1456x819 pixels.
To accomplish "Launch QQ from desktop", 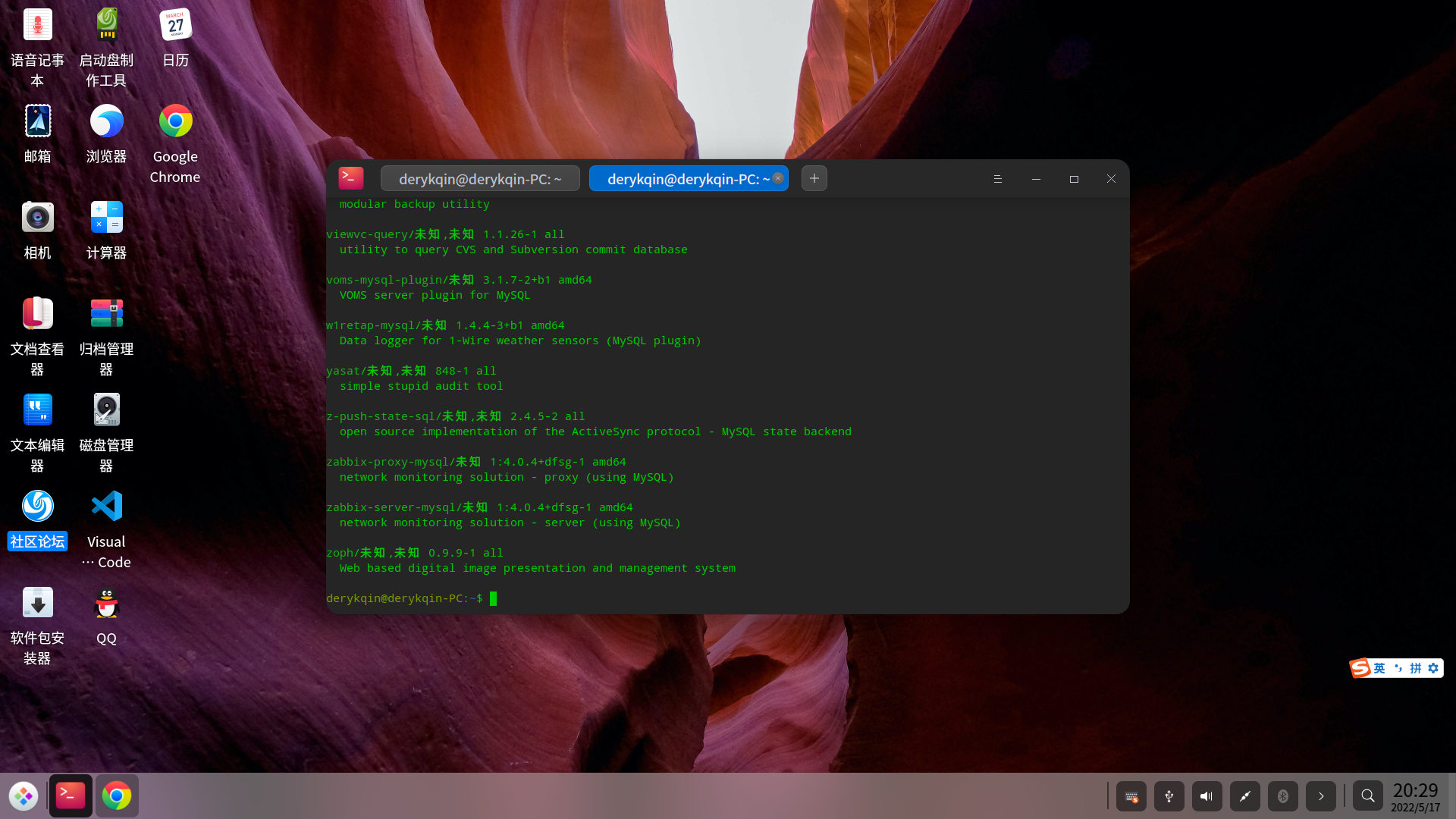I will click(106, 604).
